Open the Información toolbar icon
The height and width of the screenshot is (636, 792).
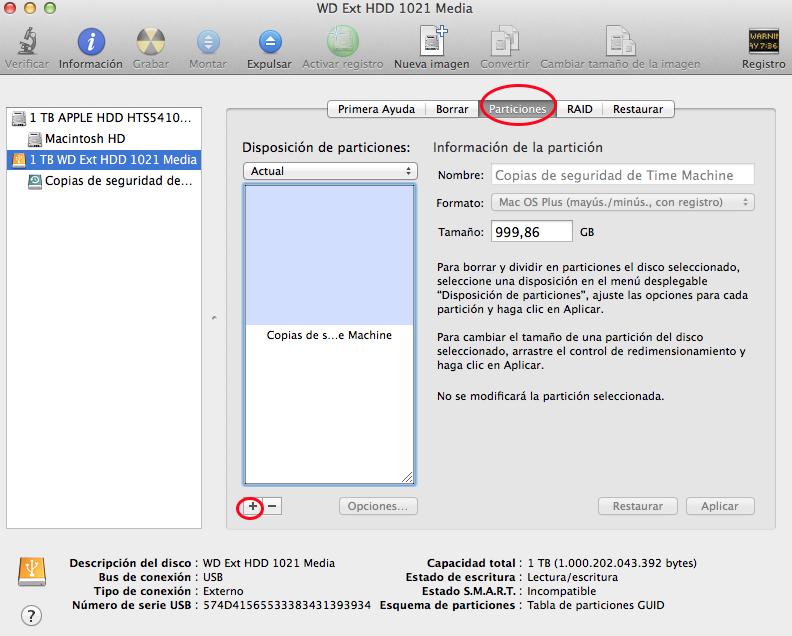tap(91, 42)
